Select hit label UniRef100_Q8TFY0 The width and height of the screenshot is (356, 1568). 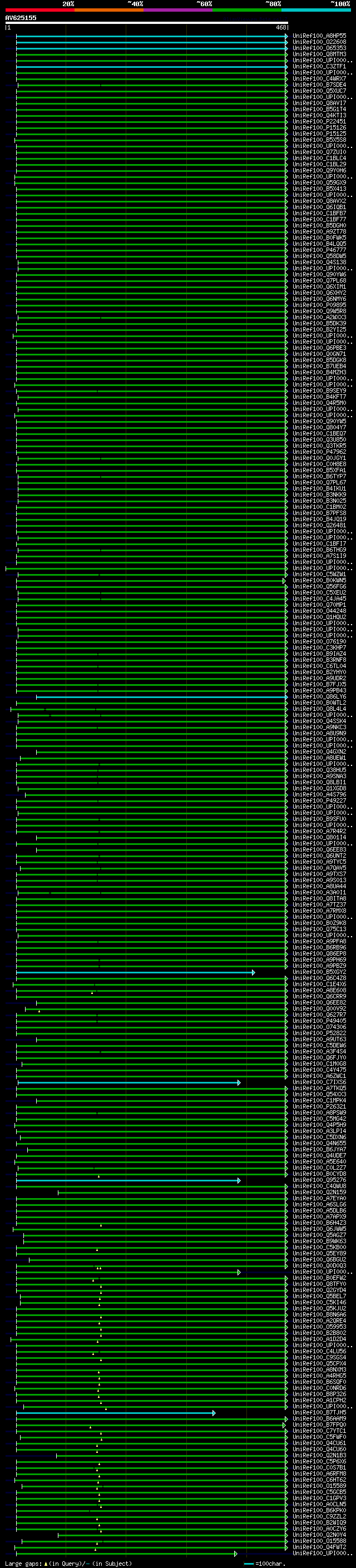pyautogui.click(x=319, y=1284)
